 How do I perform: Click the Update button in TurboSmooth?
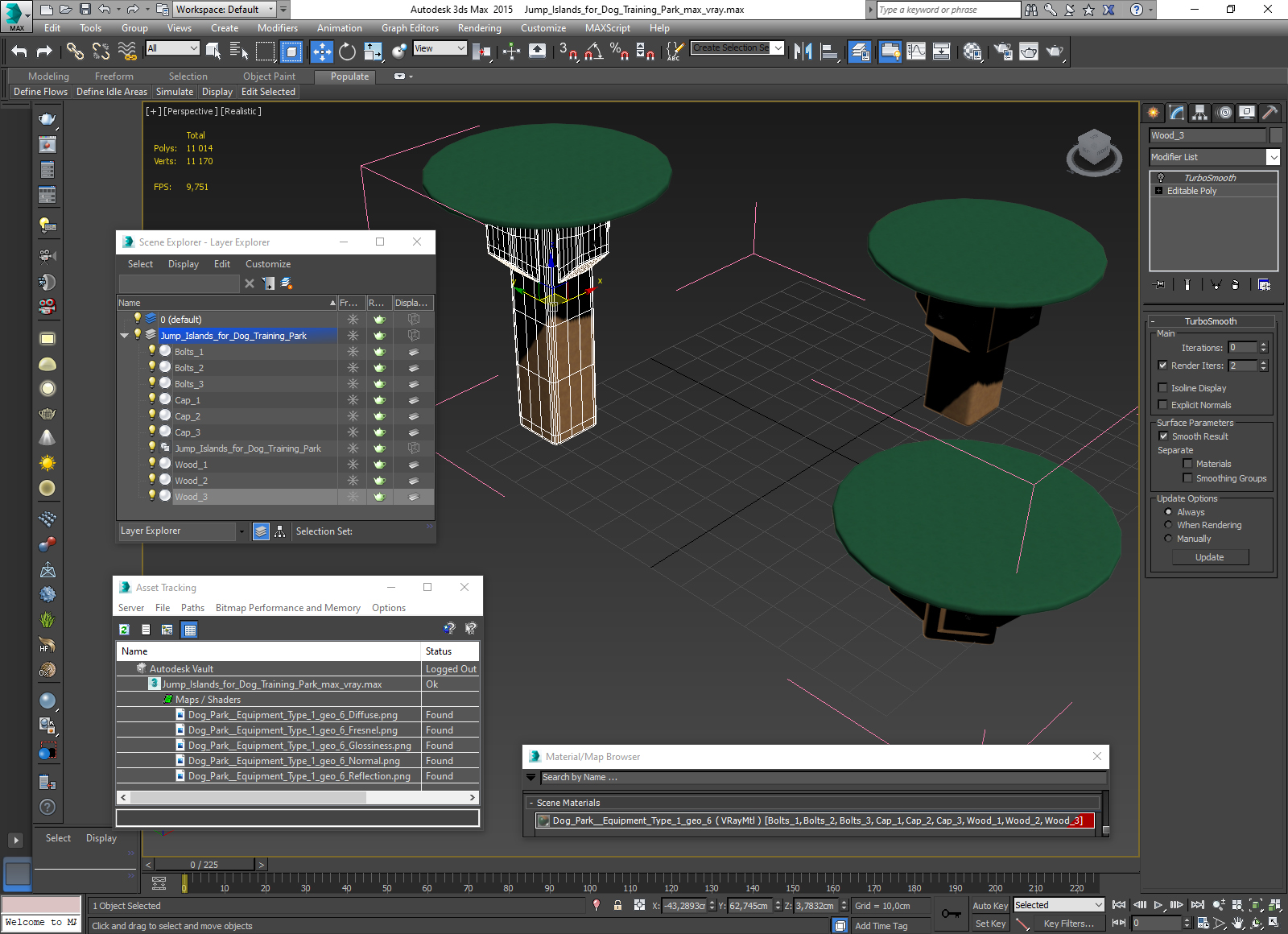1209,557
